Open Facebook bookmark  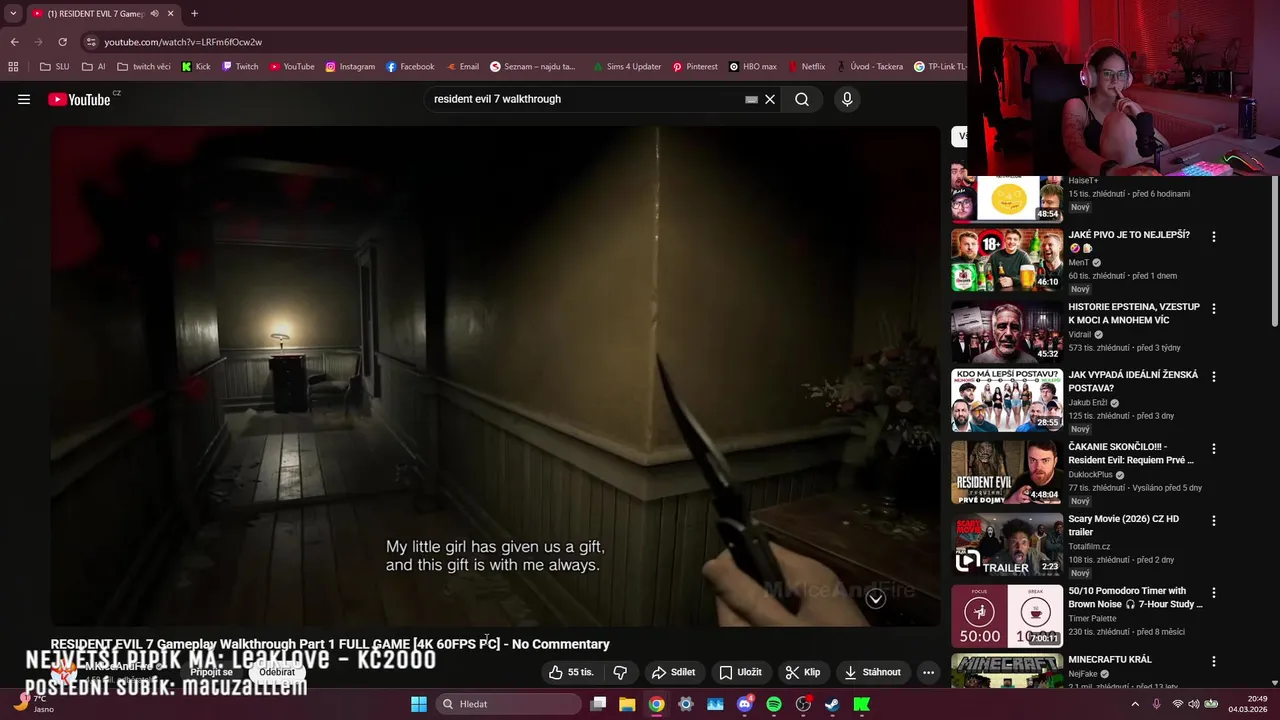[410, 67]
